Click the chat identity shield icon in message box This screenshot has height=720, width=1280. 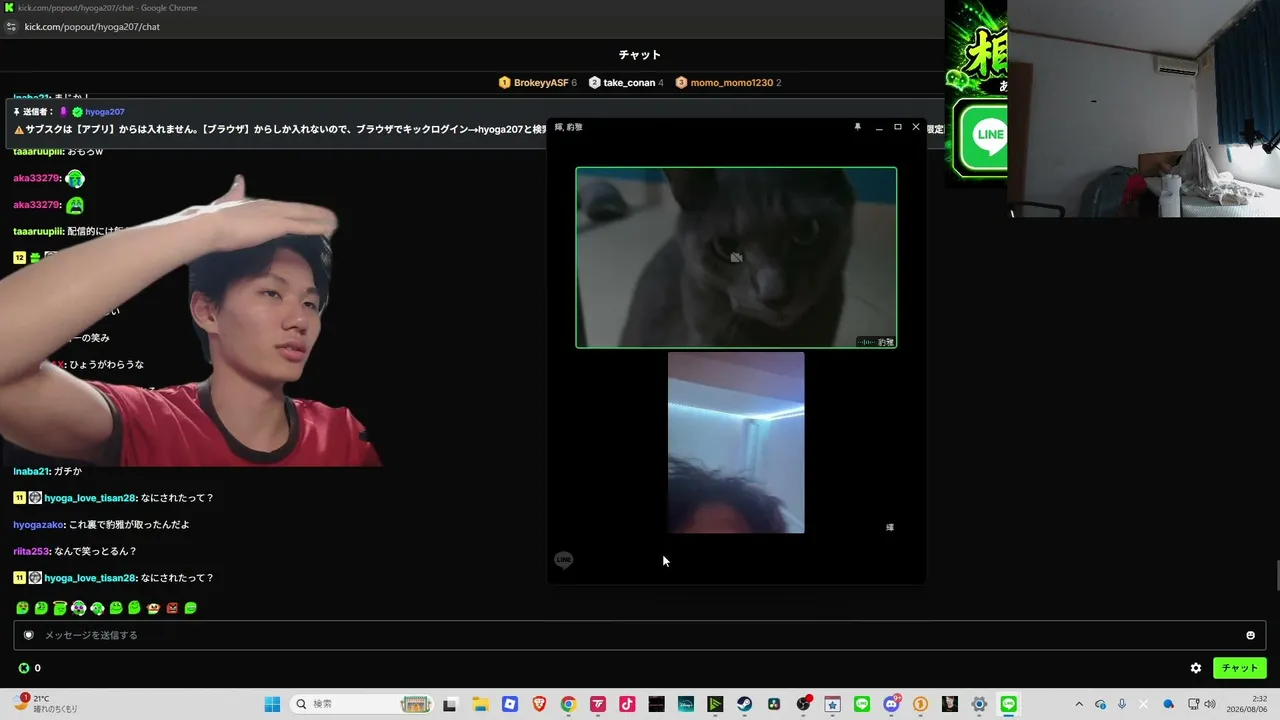pyautogui.click(x=28, y=635)
